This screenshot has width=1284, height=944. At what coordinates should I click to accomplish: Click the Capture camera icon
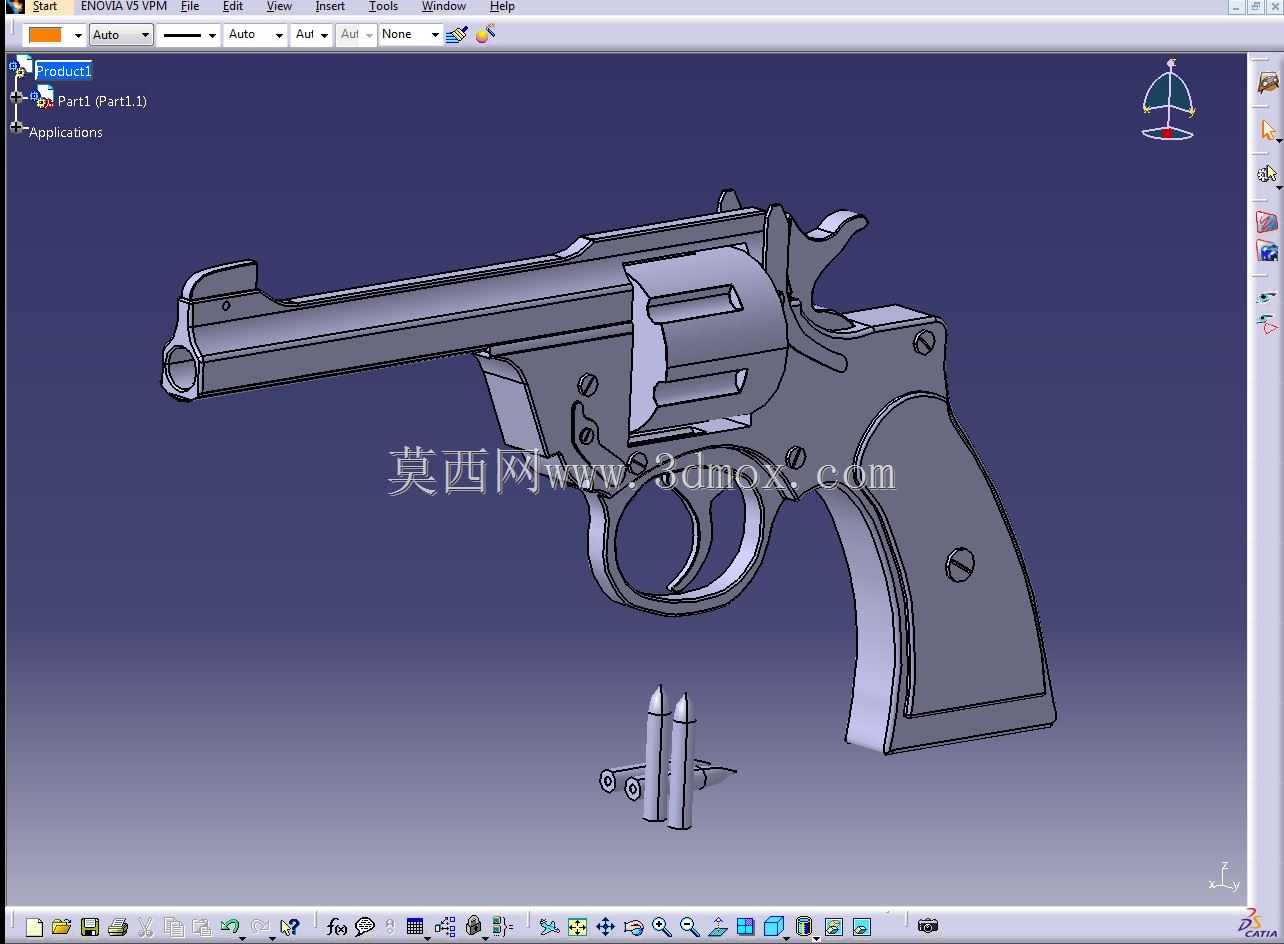tap(928, 926)
